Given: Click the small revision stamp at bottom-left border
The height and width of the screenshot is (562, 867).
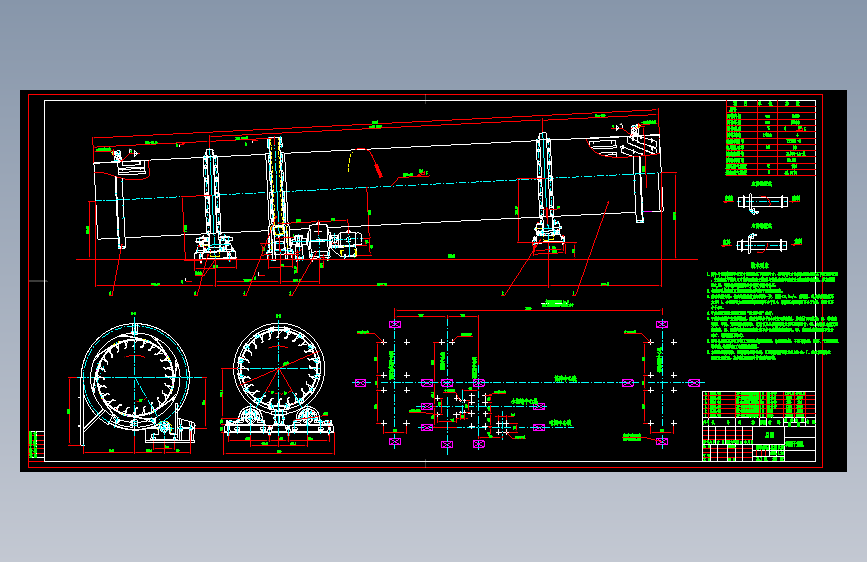Looking at the screenshot, I should 36,445.
